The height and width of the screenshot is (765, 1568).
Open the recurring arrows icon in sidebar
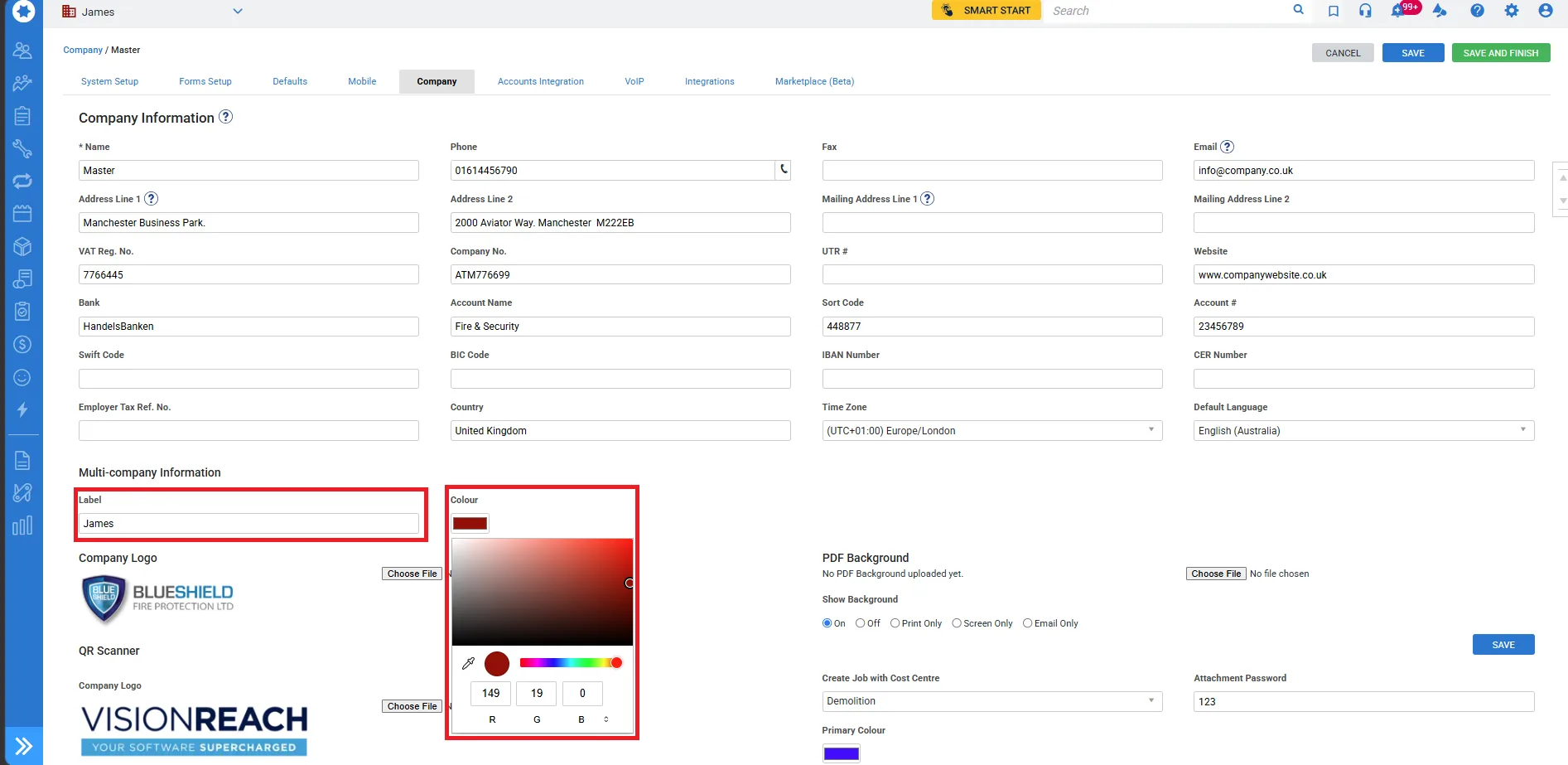pyautogui.click(x=22, y=181)
